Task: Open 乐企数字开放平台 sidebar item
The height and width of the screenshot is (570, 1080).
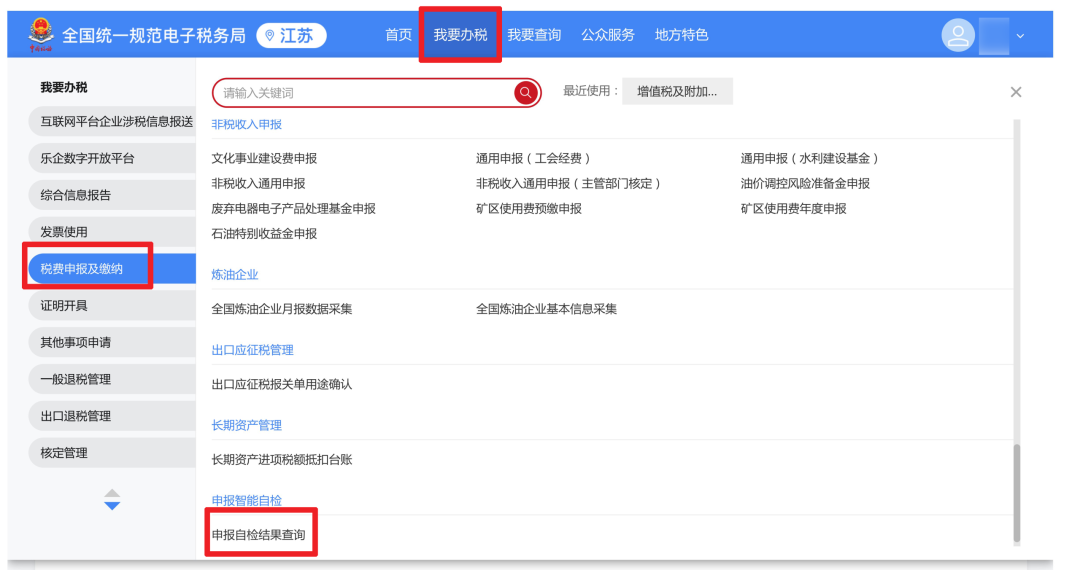Action: click(112, 158)
